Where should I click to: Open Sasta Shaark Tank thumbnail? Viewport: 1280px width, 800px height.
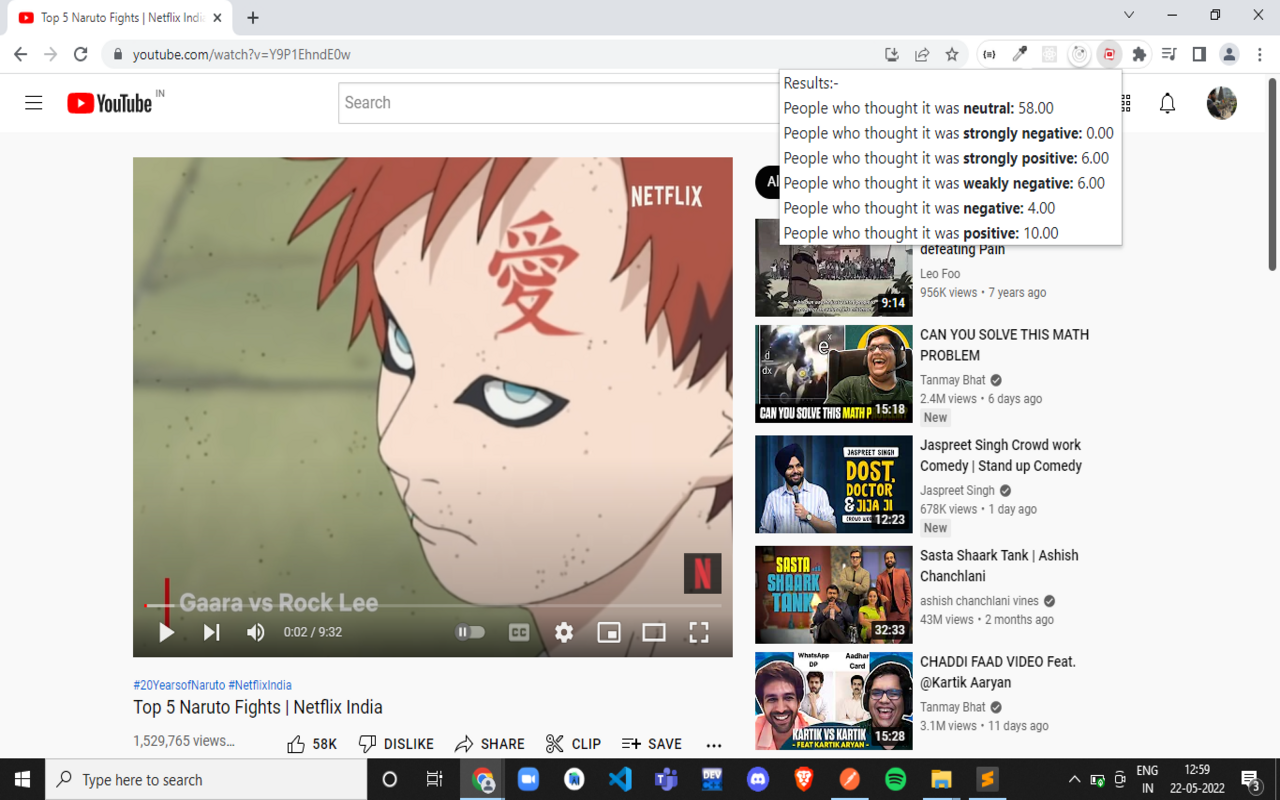(834, 595)
